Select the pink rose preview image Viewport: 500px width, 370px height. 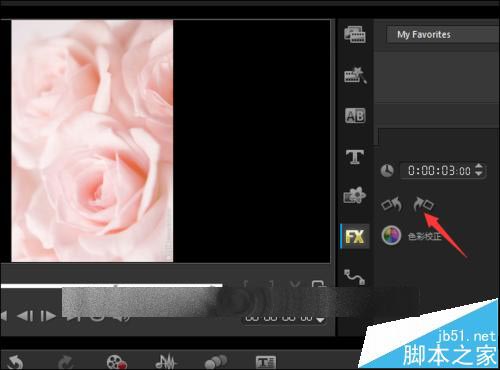(92, 141)
